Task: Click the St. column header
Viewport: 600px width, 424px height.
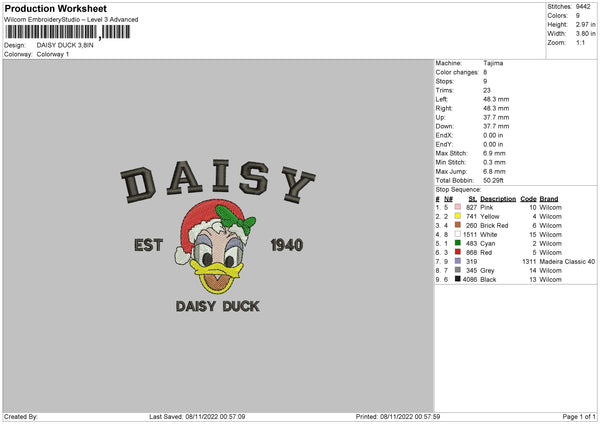Action: pyautogui.click(x=473, y=199)
